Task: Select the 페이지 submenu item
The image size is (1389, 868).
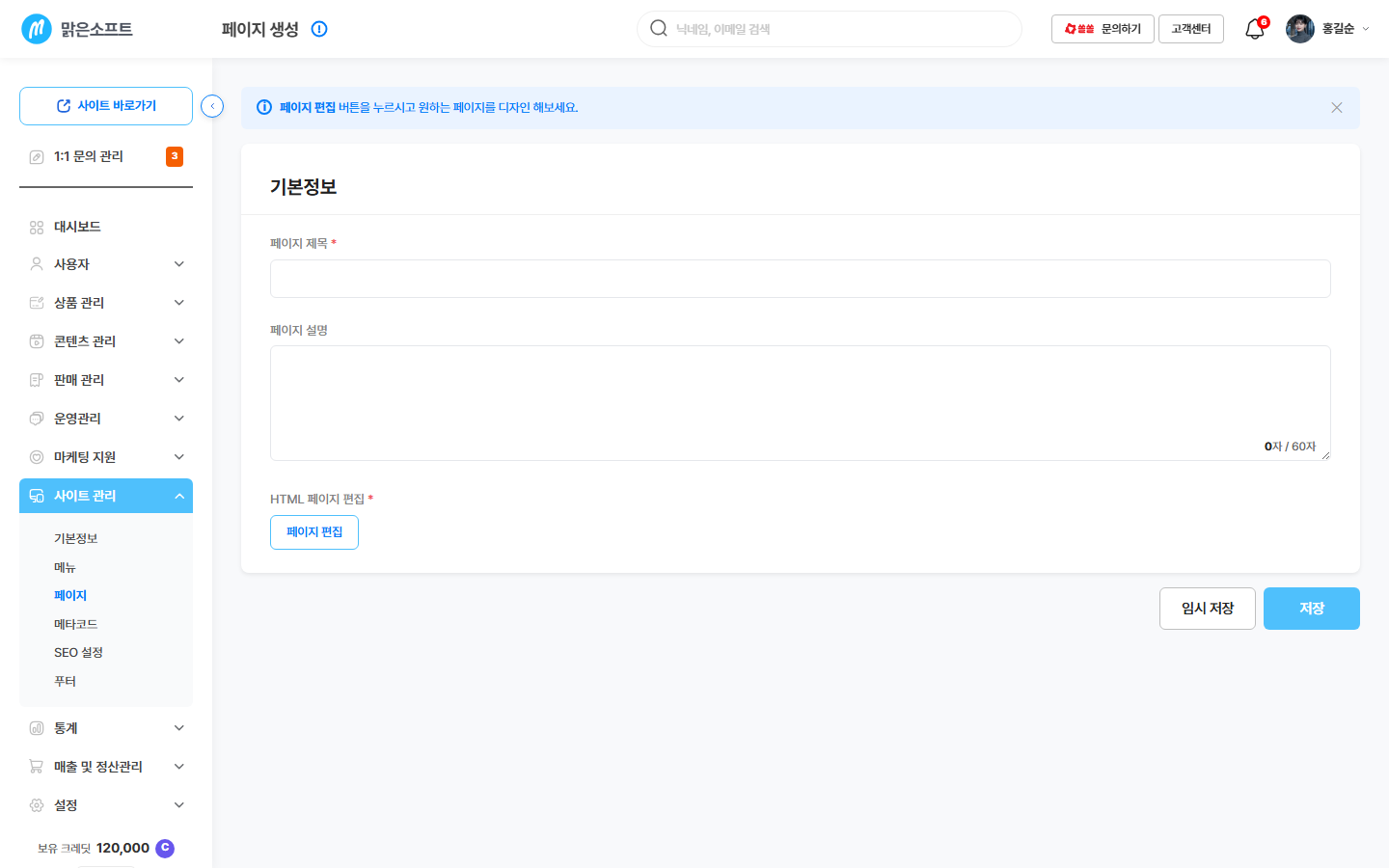Action: pyautogui.click(x=70, y=595)
